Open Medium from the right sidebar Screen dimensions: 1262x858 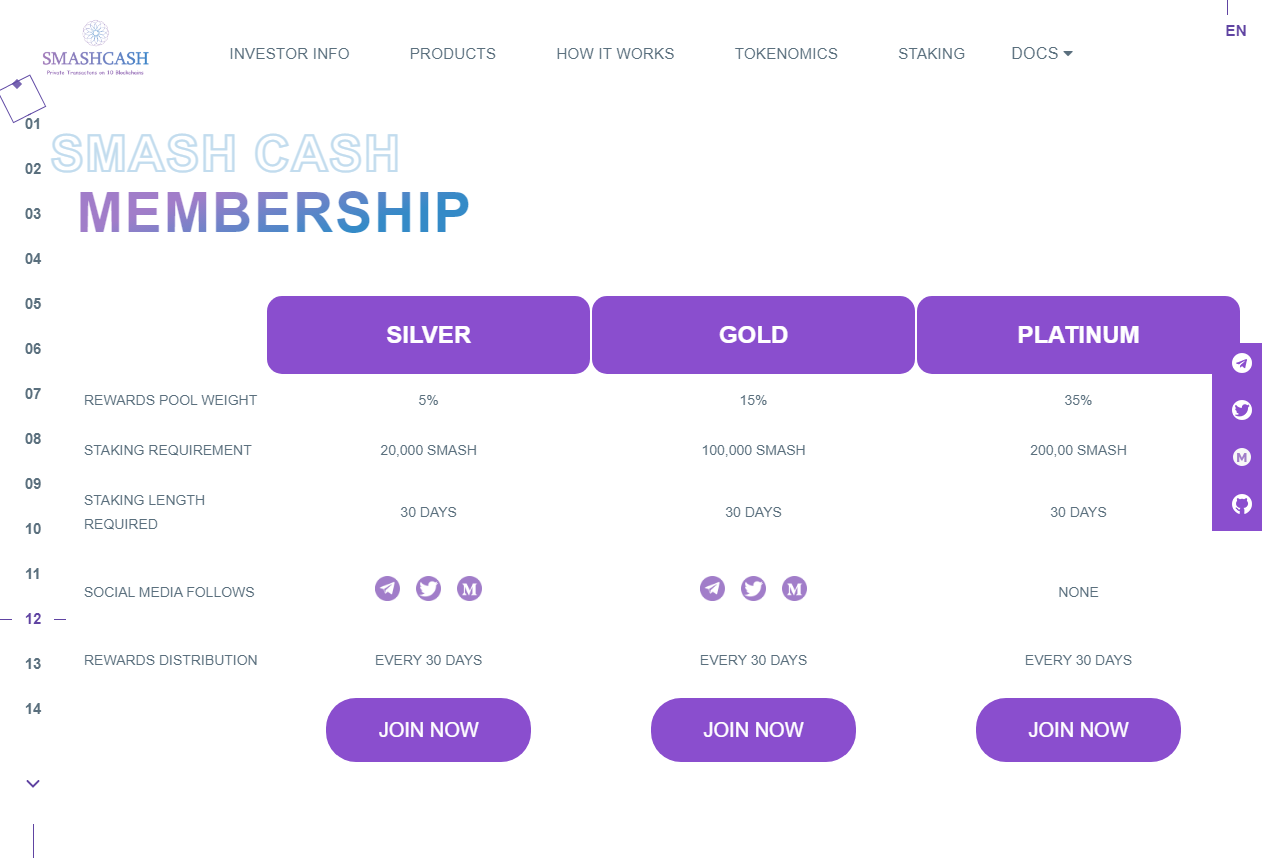click(x=1242, y=457)
